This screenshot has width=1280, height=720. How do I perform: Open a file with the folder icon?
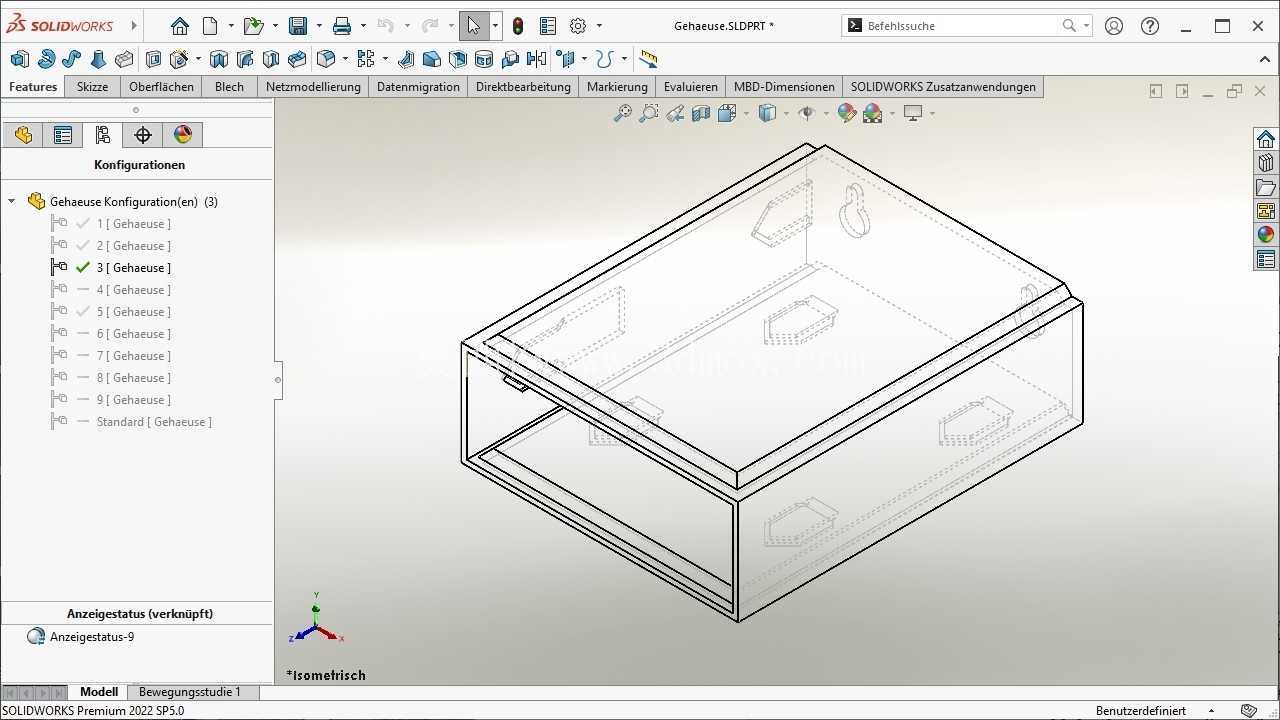tap(253, 26)
